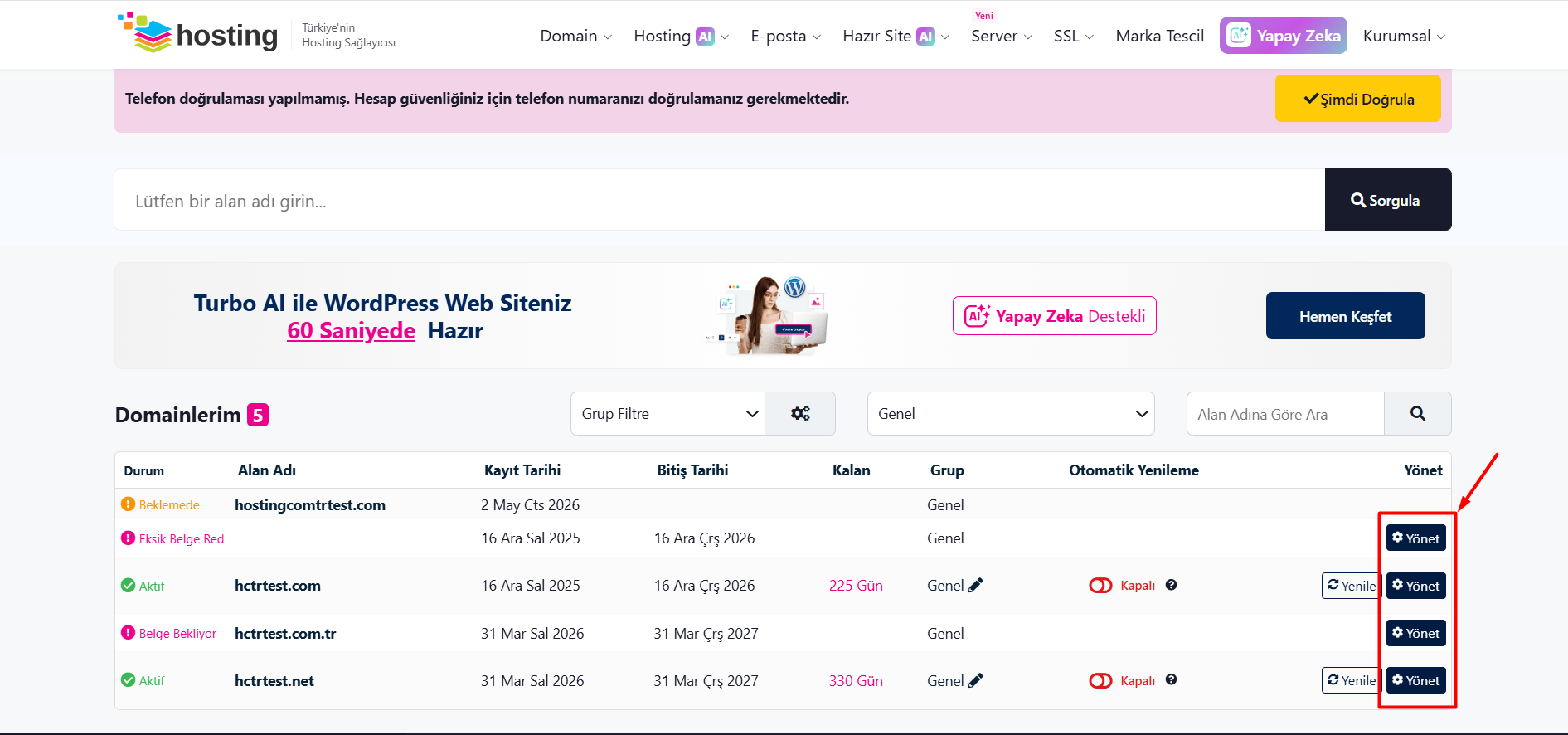Open the Genel group dropdown
The height and width of the screenshot is (735, 1568).
click(1011, 413)
